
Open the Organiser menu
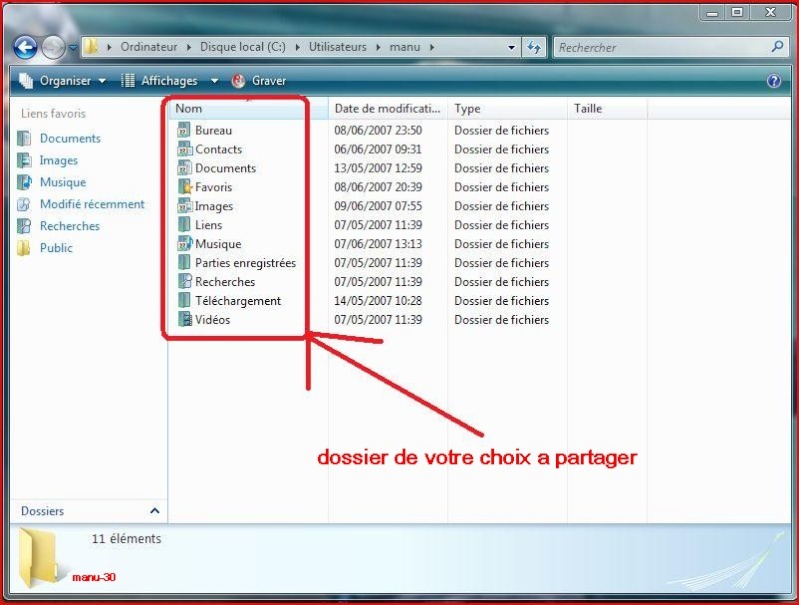[x=62, y=81]
